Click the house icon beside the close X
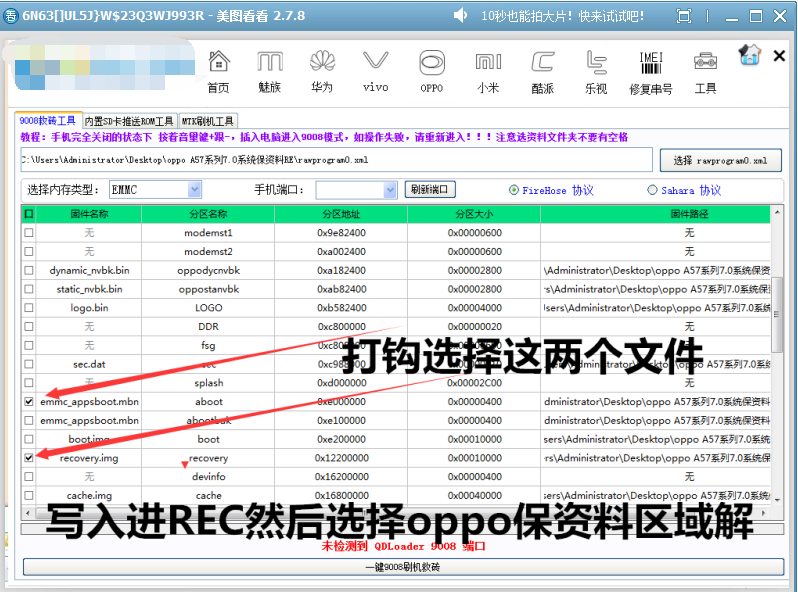 point(750,55)
